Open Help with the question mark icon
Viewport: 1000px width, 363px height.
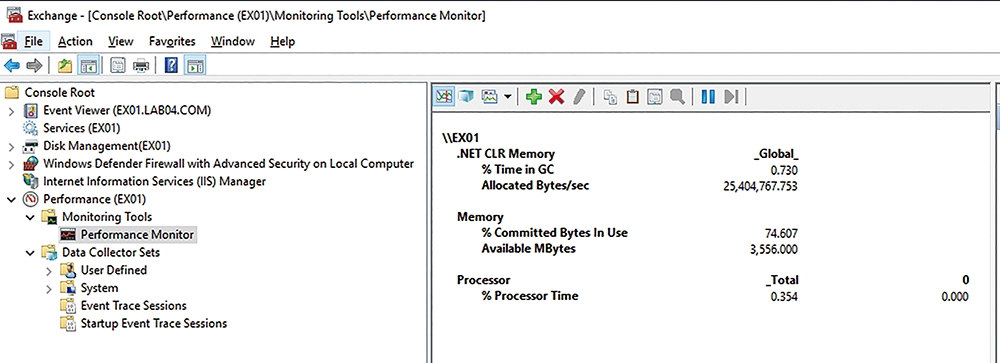point(171,65)
